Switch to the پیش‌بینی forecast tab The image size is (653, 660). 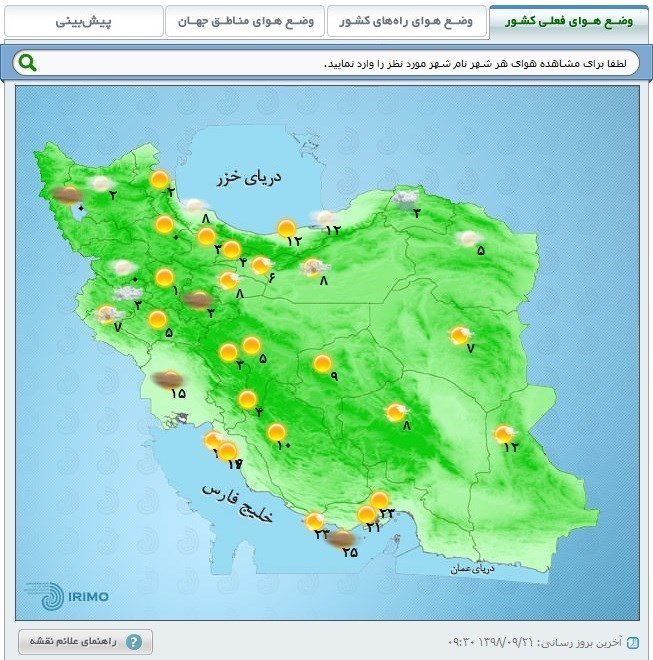tap(85, 21)
